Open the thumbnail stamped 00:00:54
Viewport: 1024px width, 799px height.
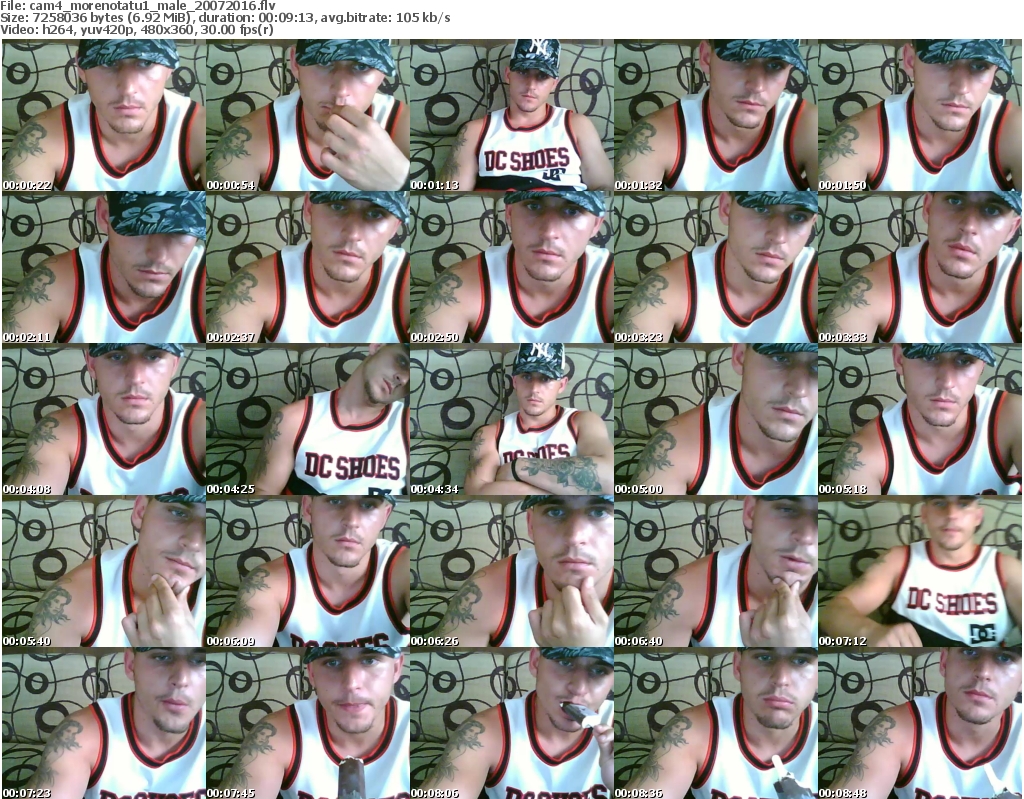pyautogui.click(x=308, y=115)
